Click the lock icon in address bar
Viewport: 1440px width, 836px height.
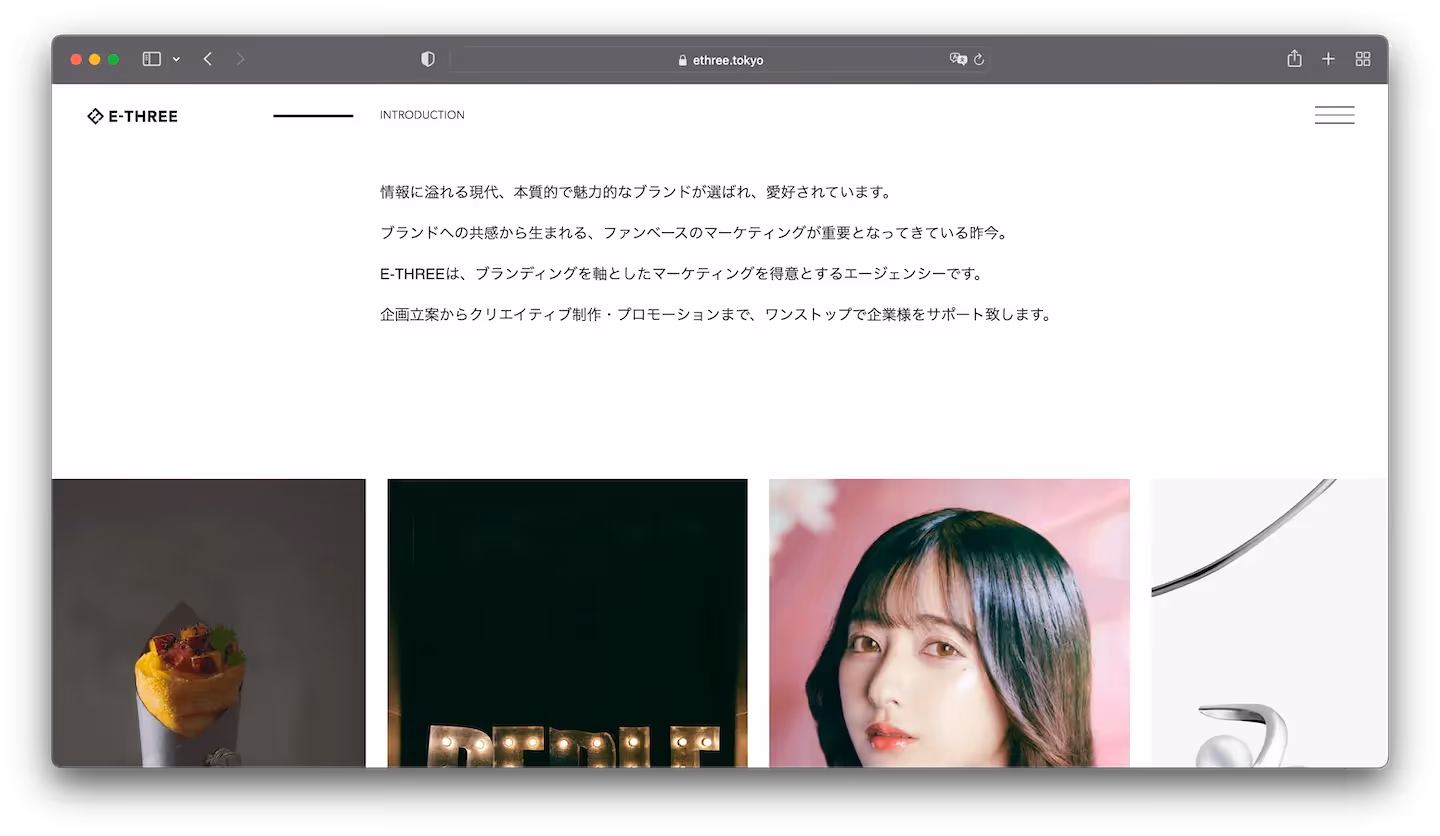683,60
